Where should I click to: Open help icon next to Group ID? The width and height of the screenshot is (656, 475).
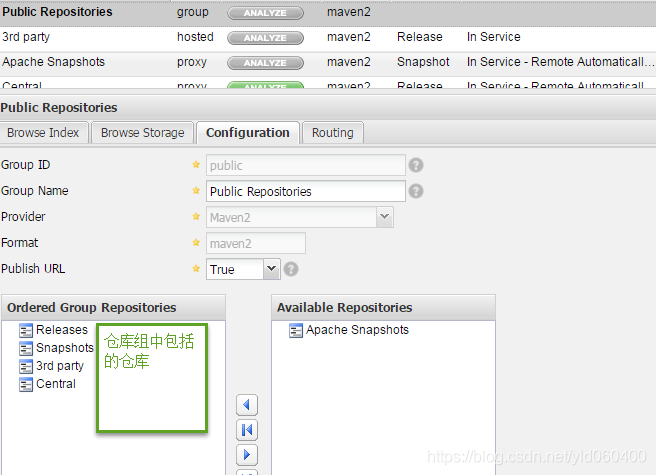tap(416, 165)
